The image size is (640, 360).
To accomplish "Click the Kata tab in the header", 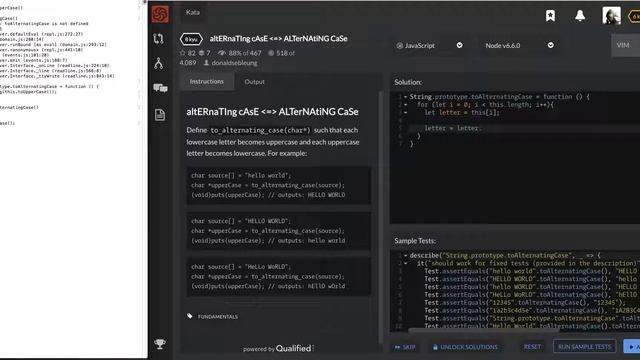I will [x=193, y=12].
